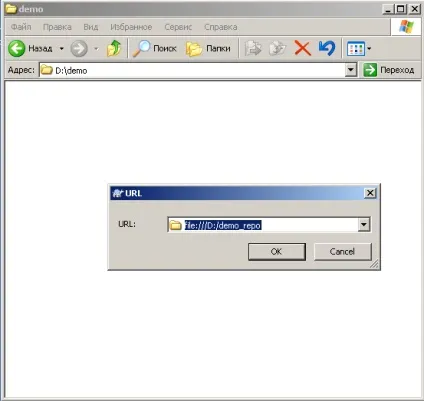Grab the URL dialog resize grip

[x=374, y=264]
